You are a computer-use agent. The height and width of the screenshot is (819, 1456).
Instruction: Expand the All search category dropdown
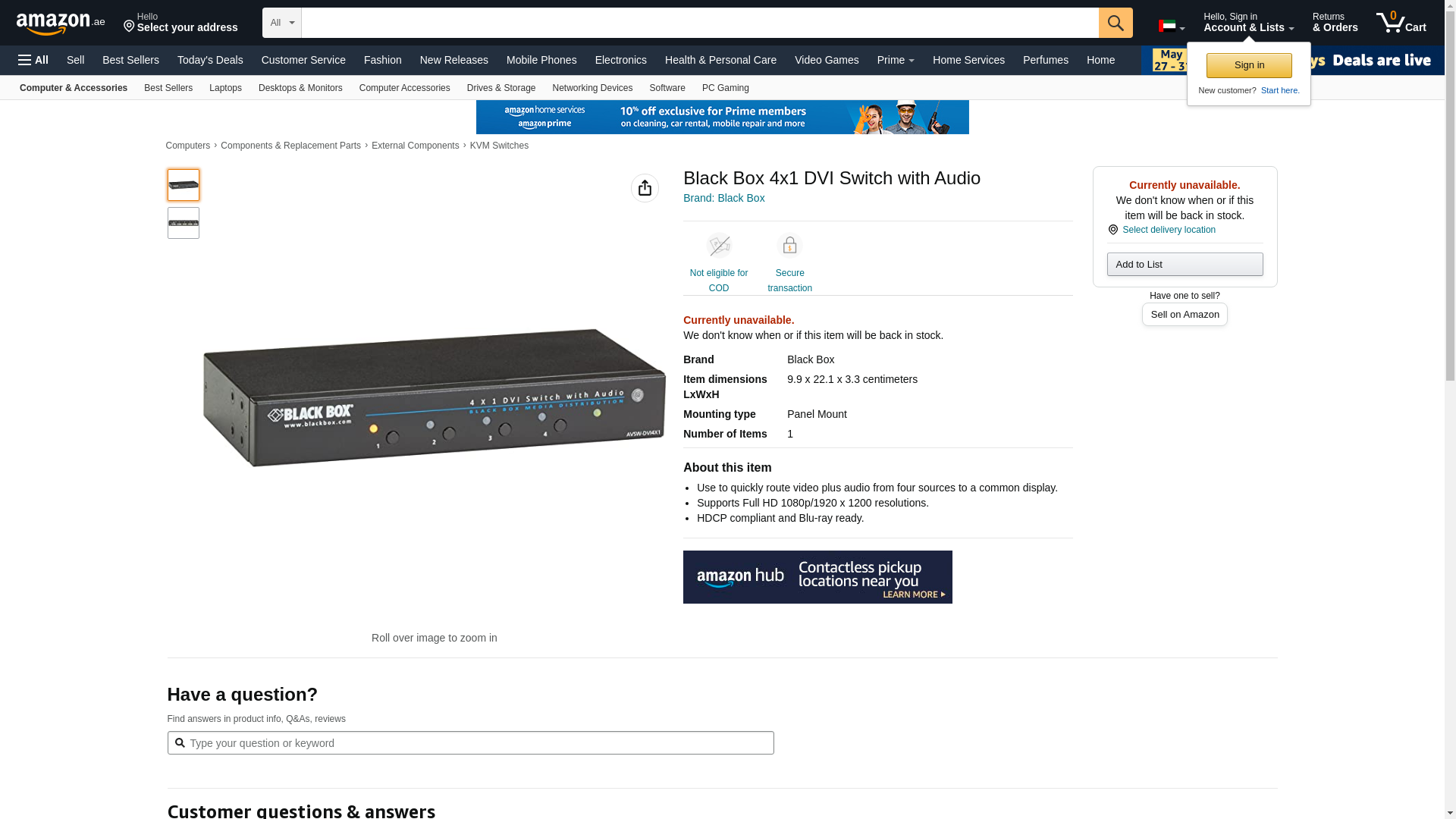click(281, 23)
